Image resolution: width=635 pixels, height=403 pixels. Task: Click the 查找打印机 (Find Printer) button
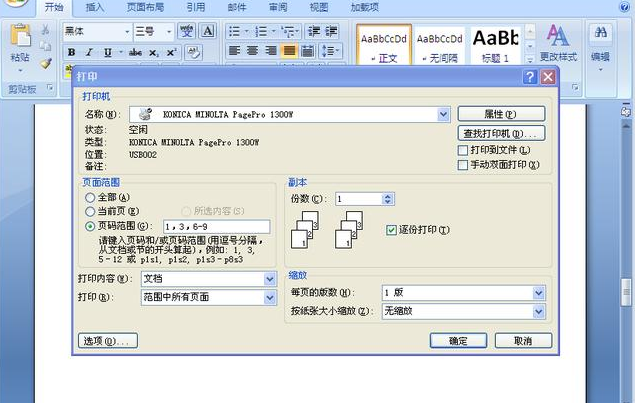[501, 133]
